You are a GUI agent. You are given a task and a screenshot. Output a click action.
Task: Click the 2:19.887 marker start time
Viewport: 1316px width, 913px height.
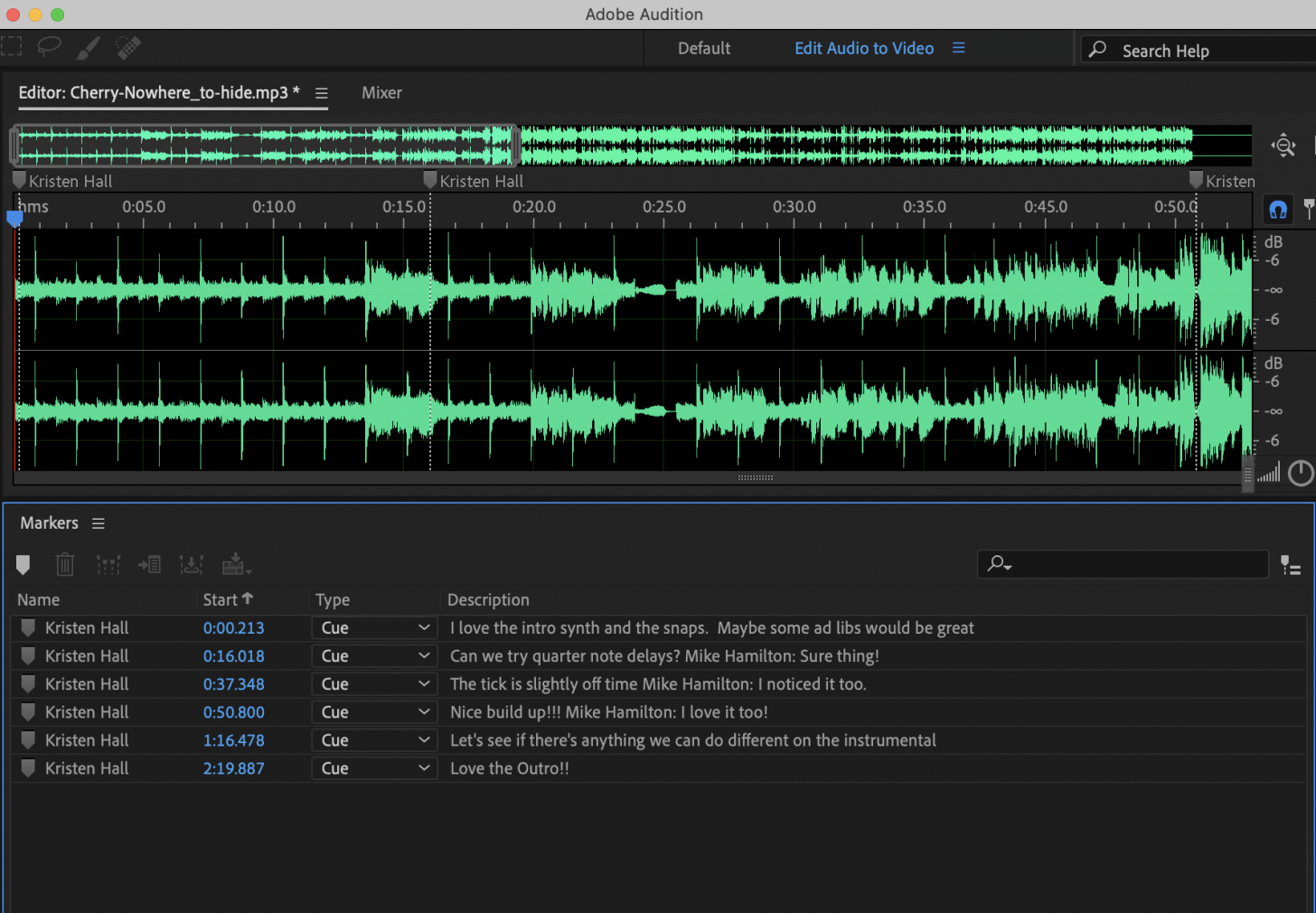tap(233, 768)
